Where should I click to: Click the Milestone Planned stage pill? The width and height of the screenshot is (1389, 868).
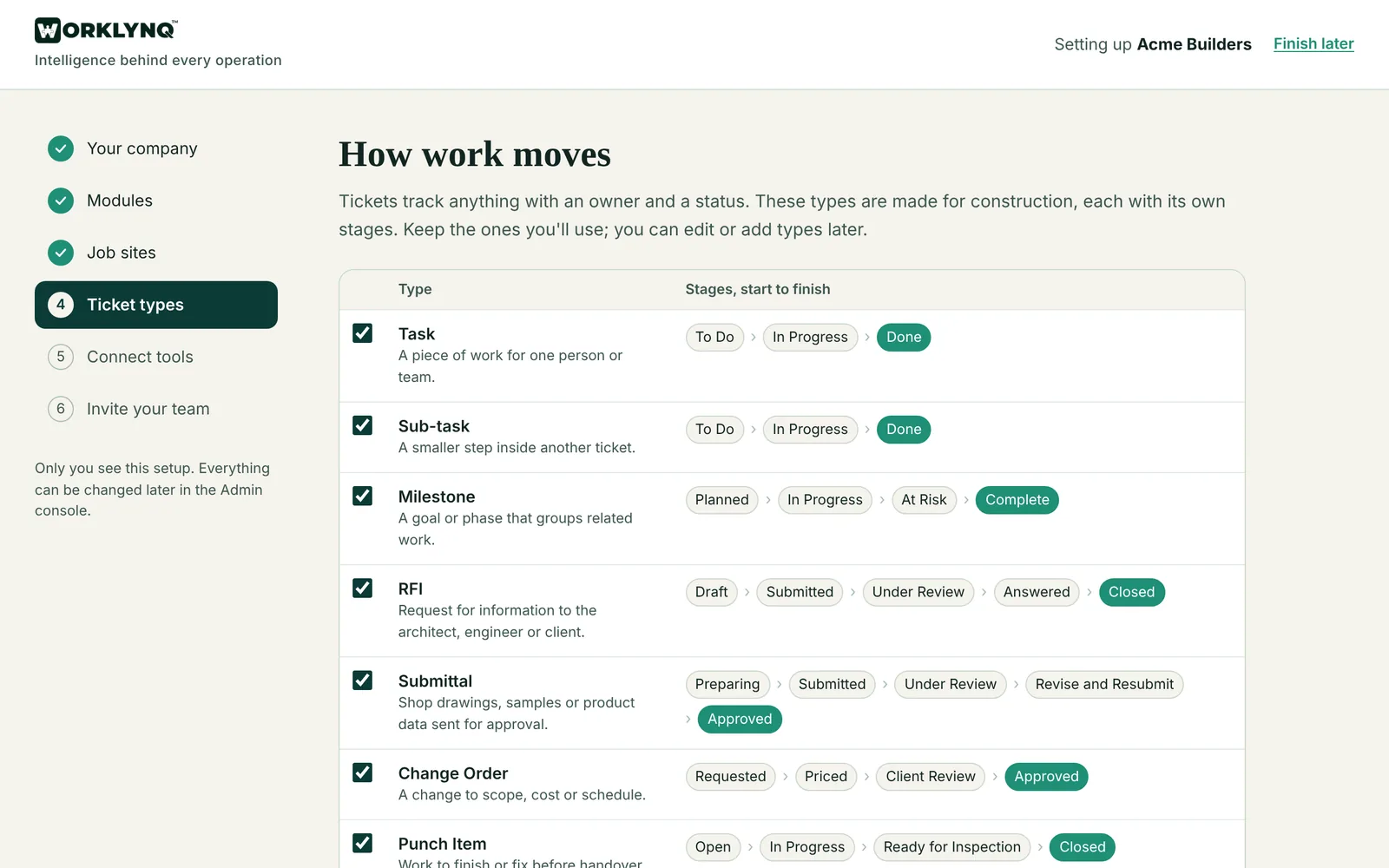click(721, 500)
